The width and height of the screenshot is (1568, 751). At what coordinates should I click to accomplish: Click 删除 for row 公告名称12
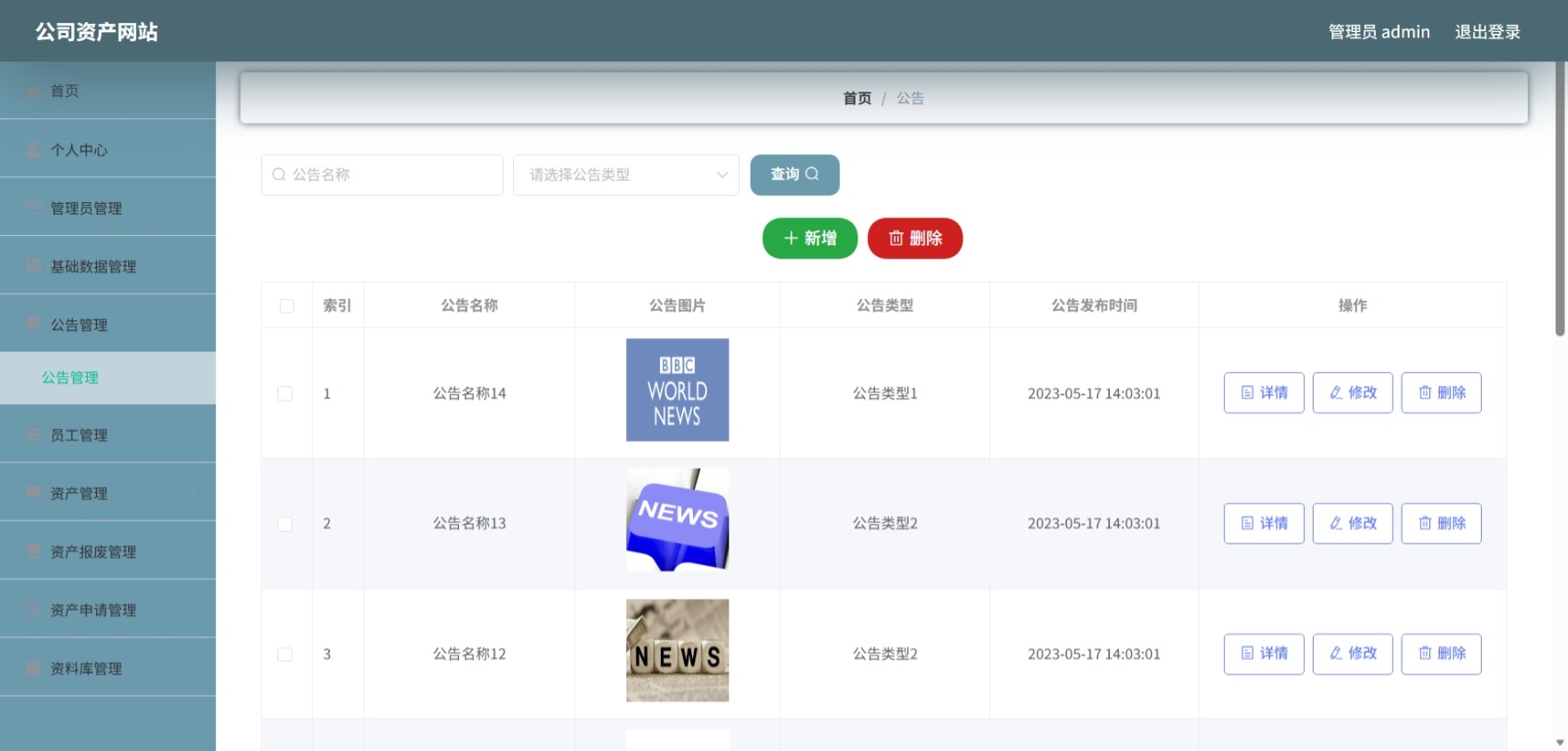[x=1442, y=653]
